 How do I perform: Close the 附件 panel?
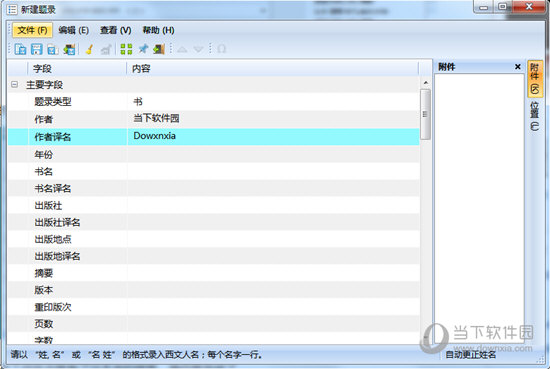[x=518, y=67]
